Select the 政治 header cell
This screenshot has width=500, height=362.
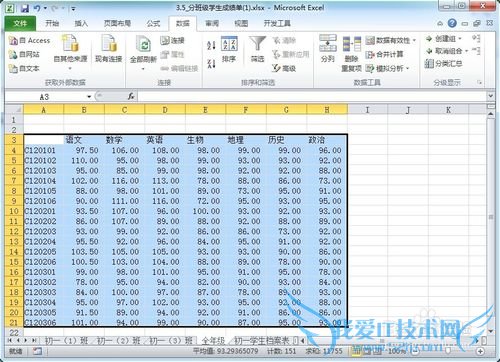coord(327,140)
